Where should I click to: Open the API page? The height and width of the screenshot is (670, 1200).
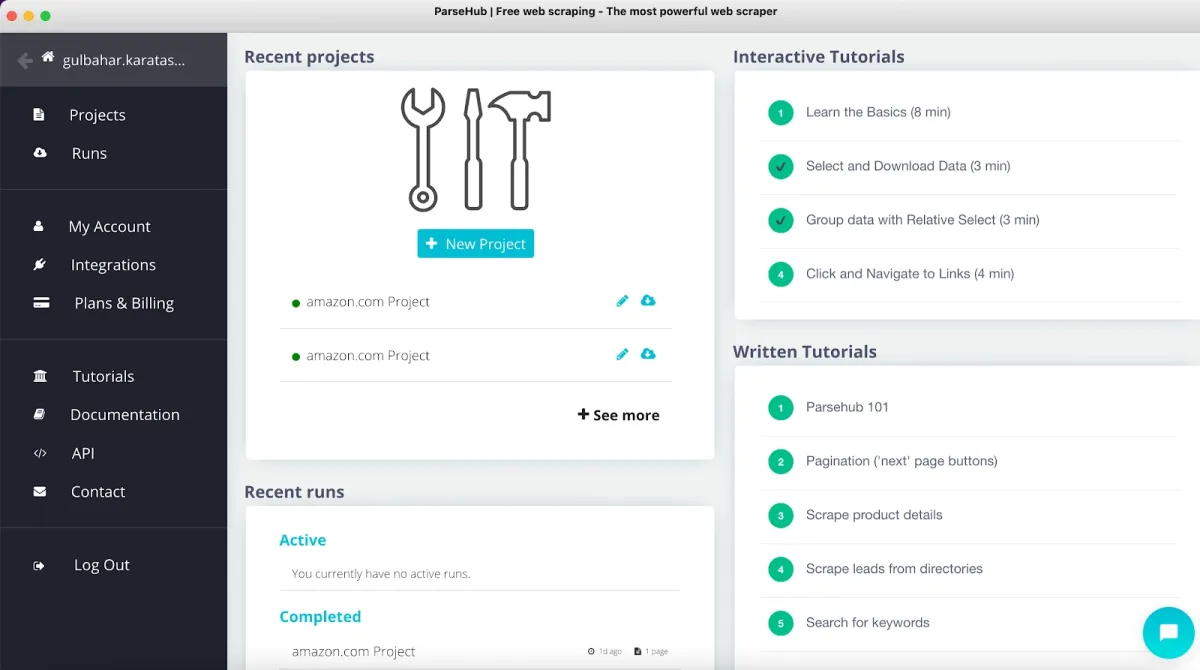coord(83,453)
